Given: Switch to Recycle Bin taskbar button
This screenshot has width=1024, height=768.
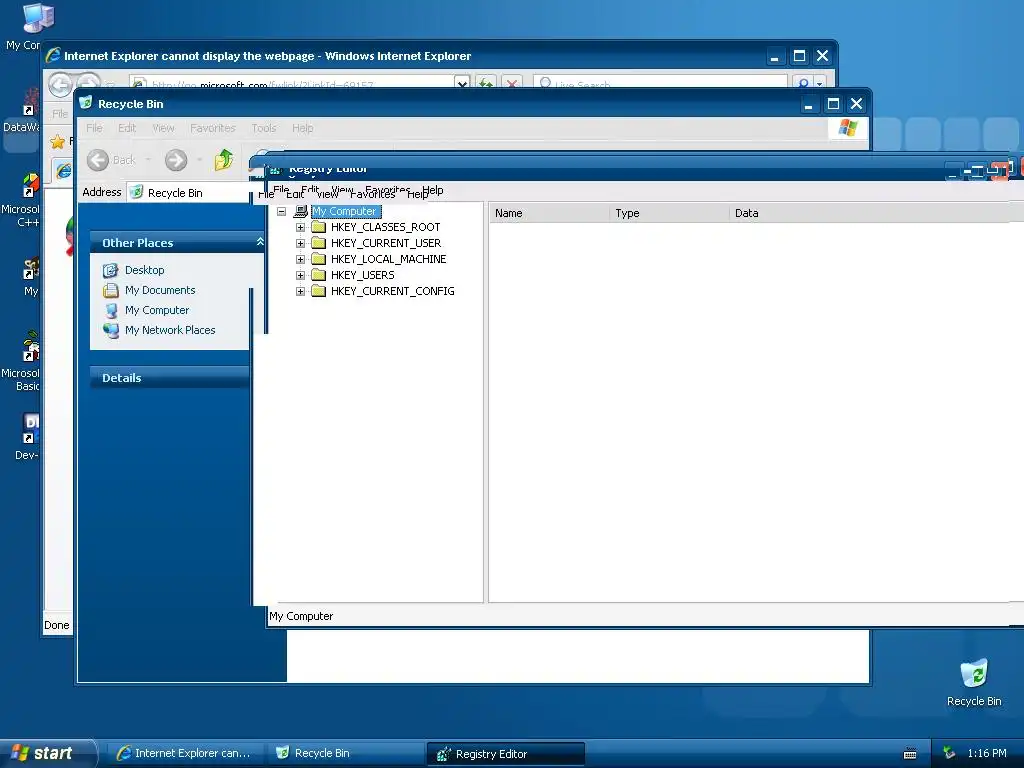Looking at the screenshot, I should click(345, 753).
